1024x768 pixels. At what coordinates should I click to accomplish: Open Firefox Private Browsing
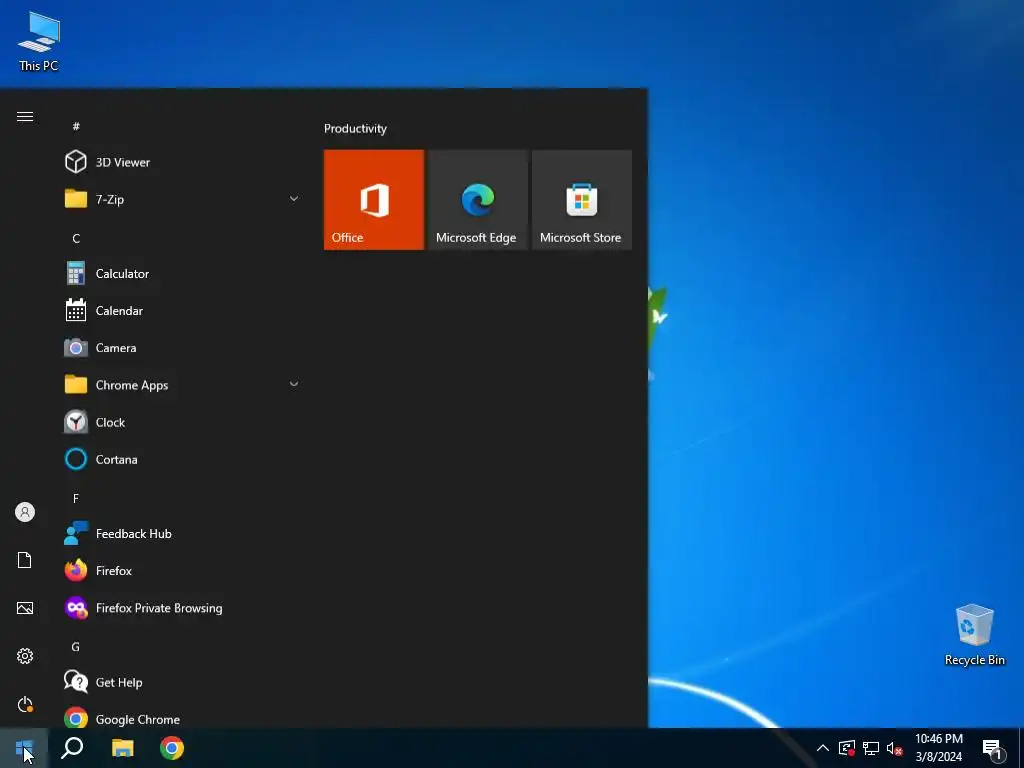click(180, 608)
